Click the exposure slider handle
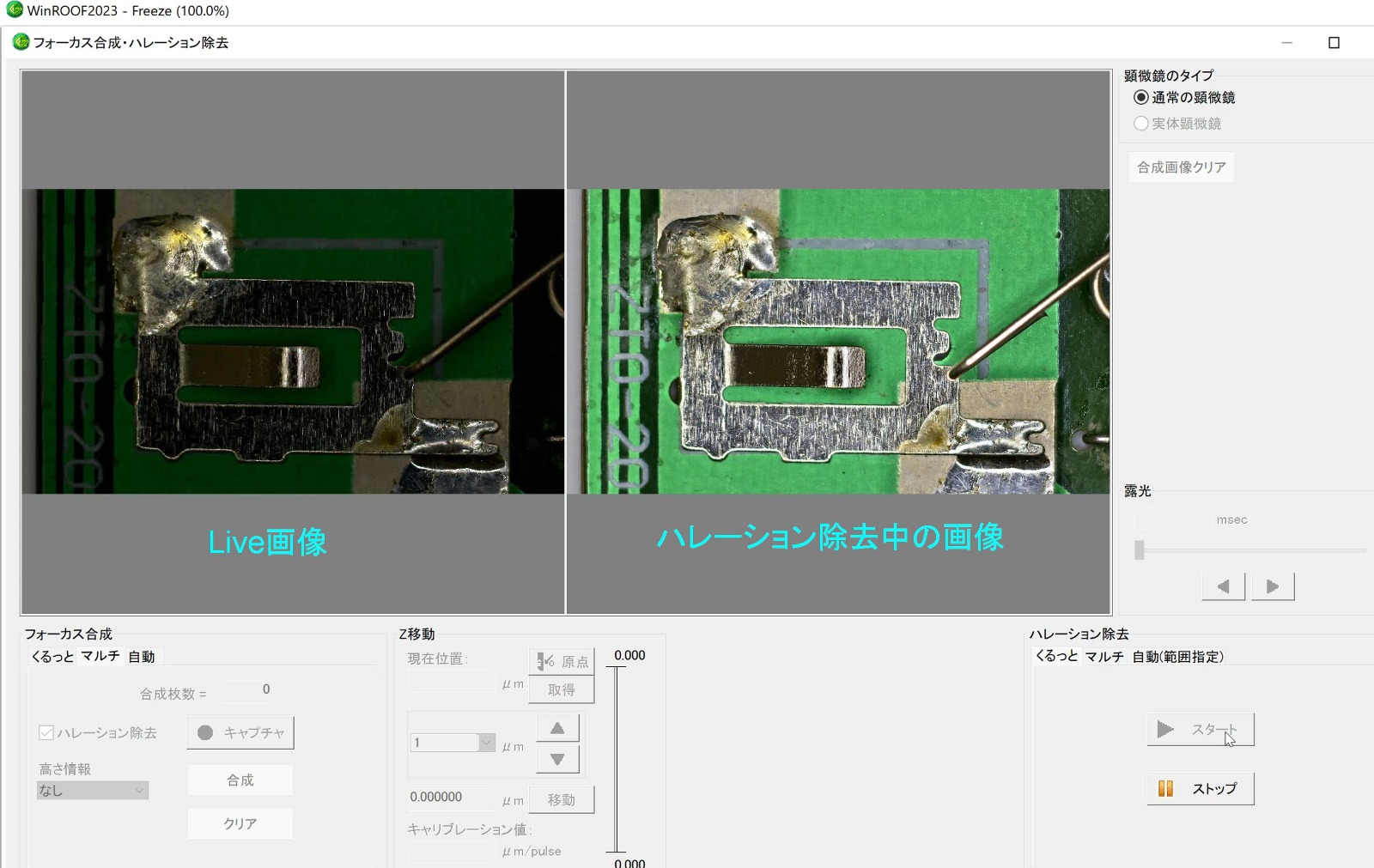 click(1140, 549)
